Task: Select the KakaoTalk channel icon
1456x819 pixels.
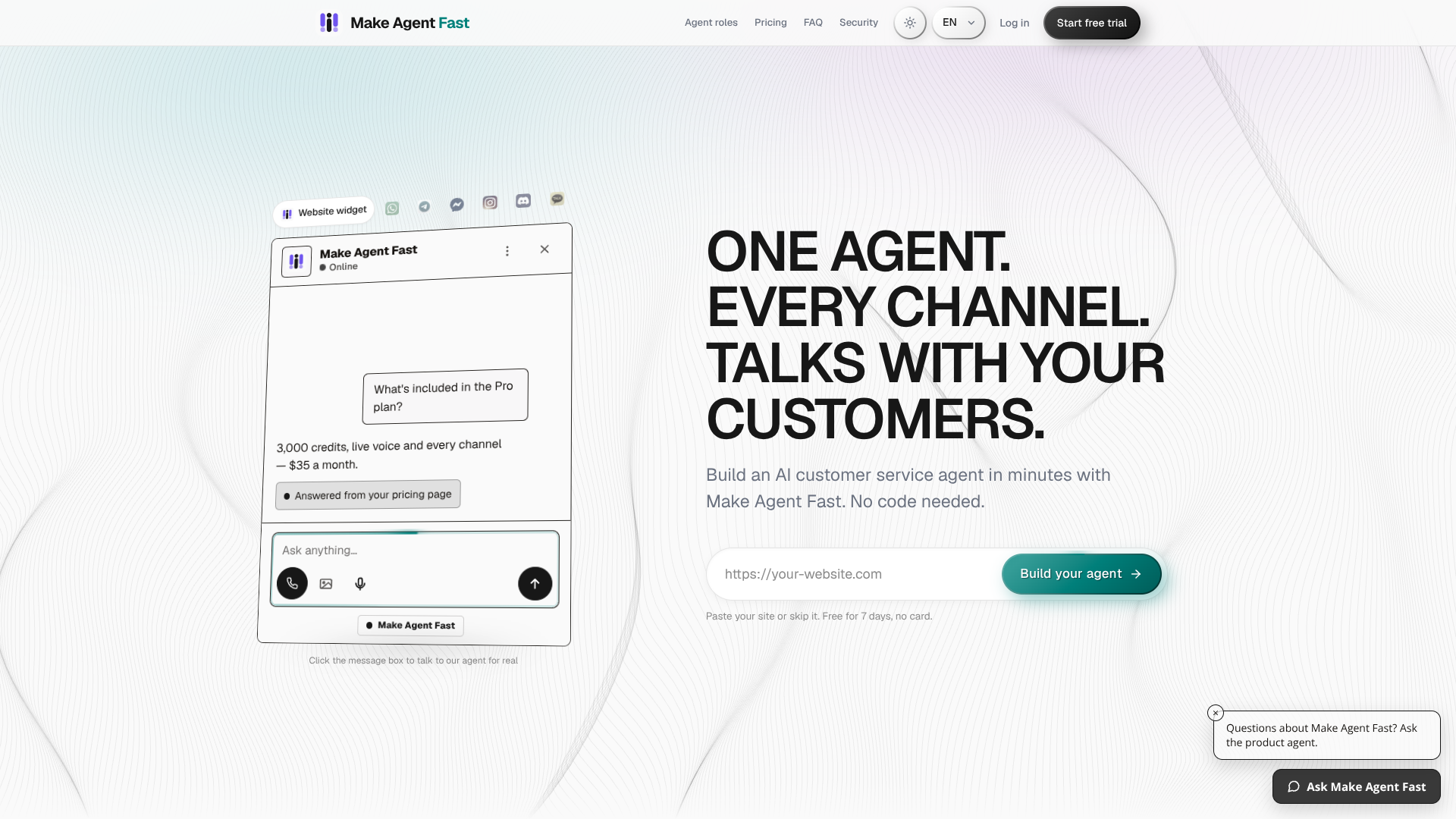Action: click(557, 199)
